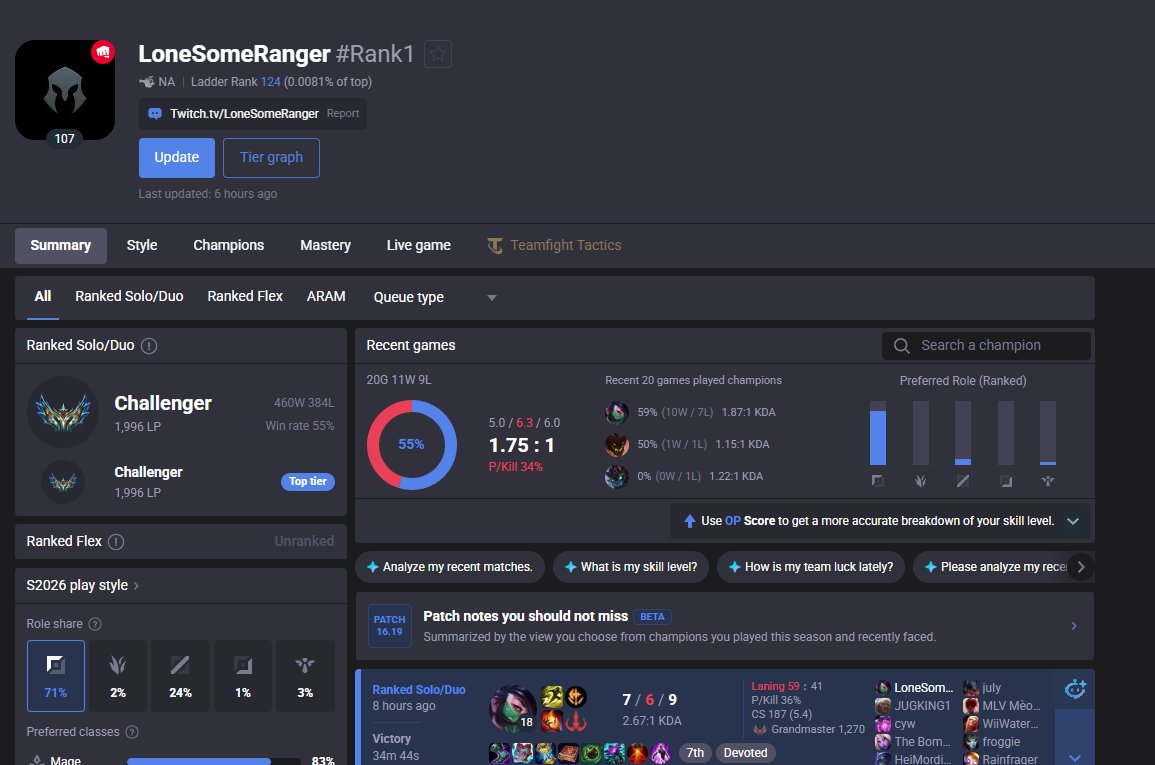Click Analyze my recent matches prompt
1155x765 pixels.
pyautogui.click(x=449, y=567)
